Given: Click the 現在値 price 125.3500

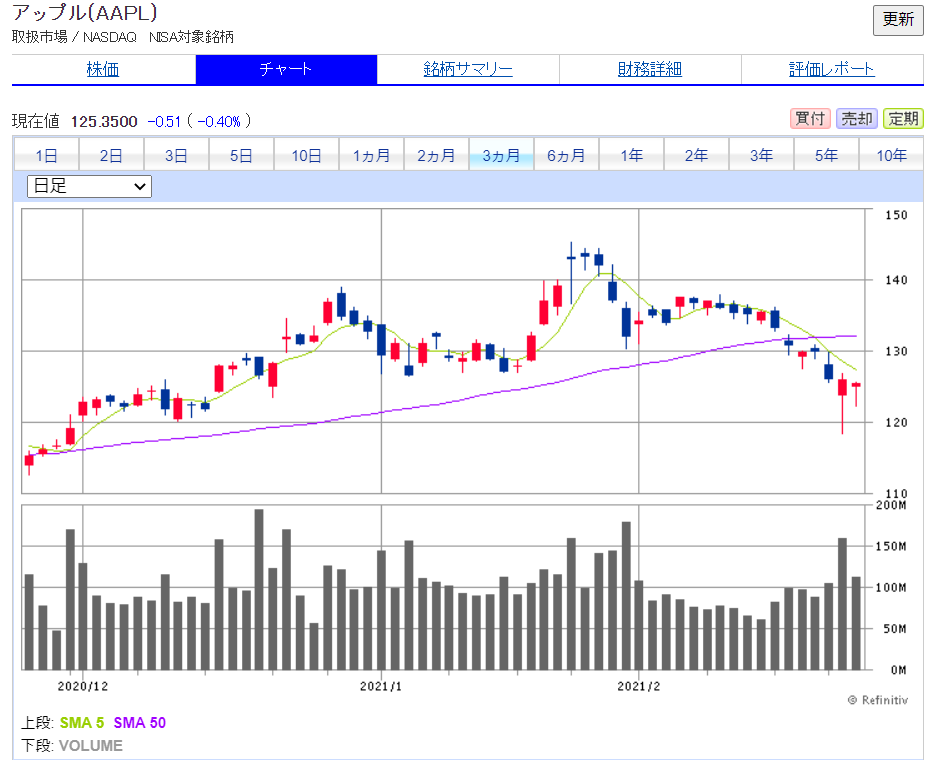Looking at the screenshot, I should [x=104, y=122].
